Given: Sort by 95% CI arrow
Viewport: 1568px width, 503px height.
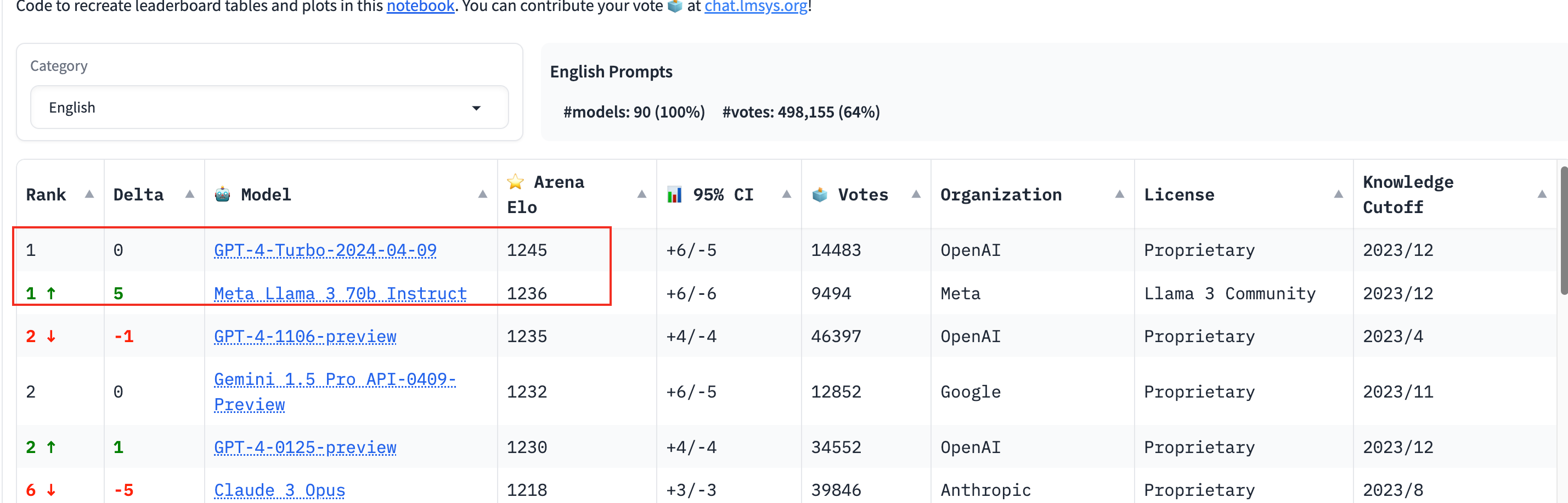Looking at the screenshot, I should [786, 194].
